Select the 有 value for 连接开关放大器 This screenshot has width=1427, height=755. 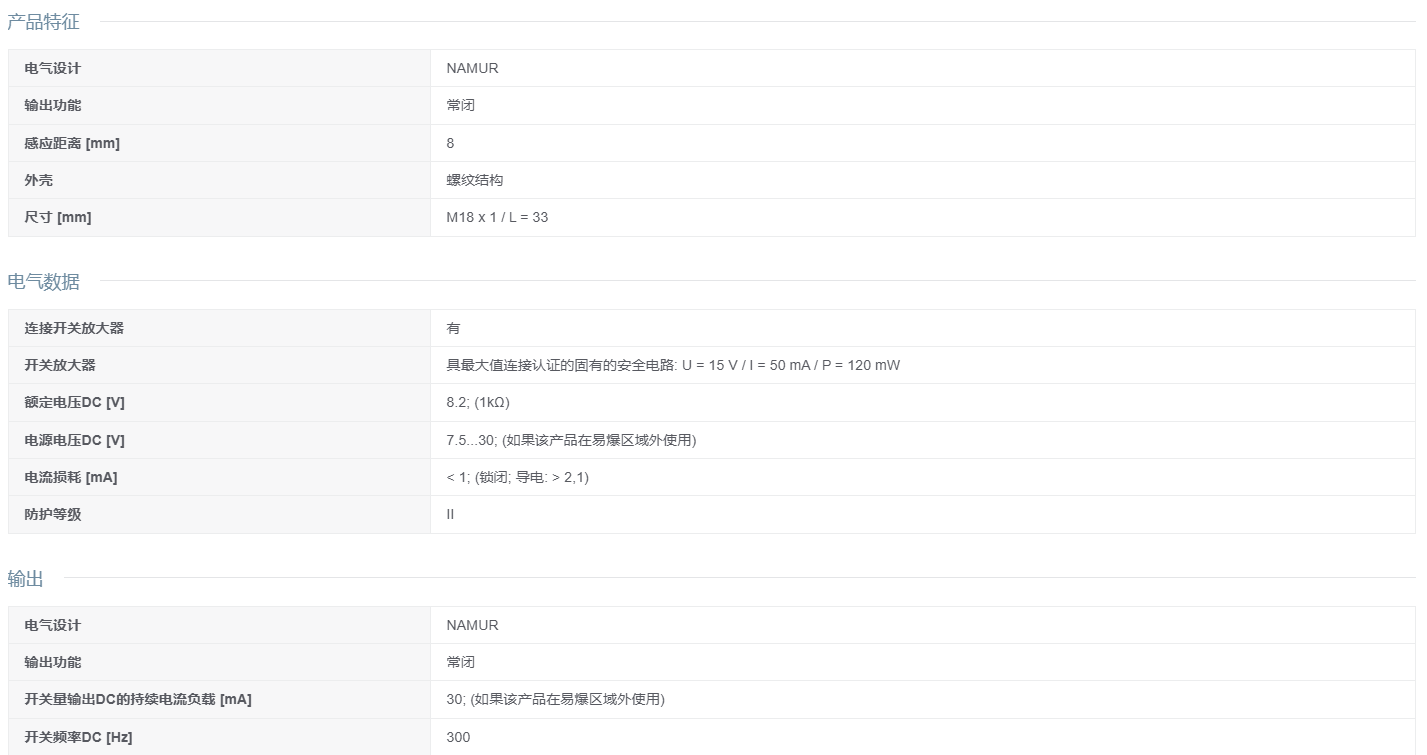click(x=454, y=328)
